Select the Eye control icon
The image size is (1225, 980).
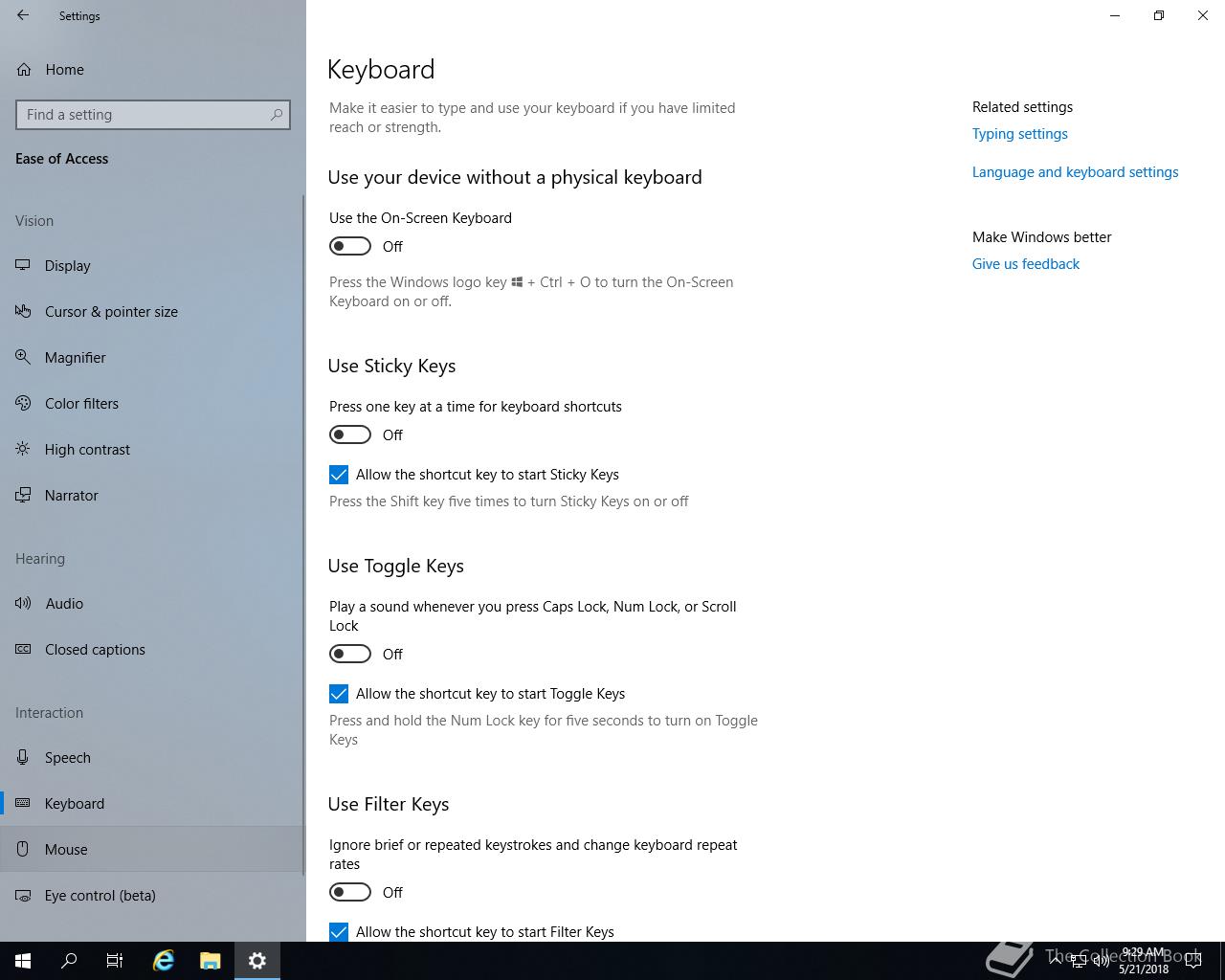[x=23, y=895]
